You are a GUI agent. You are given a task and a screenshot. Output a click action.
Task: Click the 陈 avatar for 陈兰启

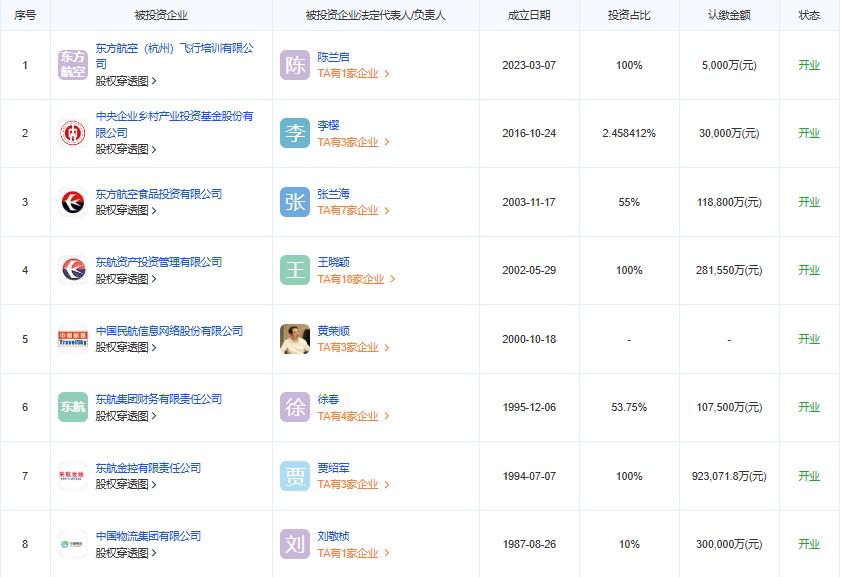(x=295, y=65)
